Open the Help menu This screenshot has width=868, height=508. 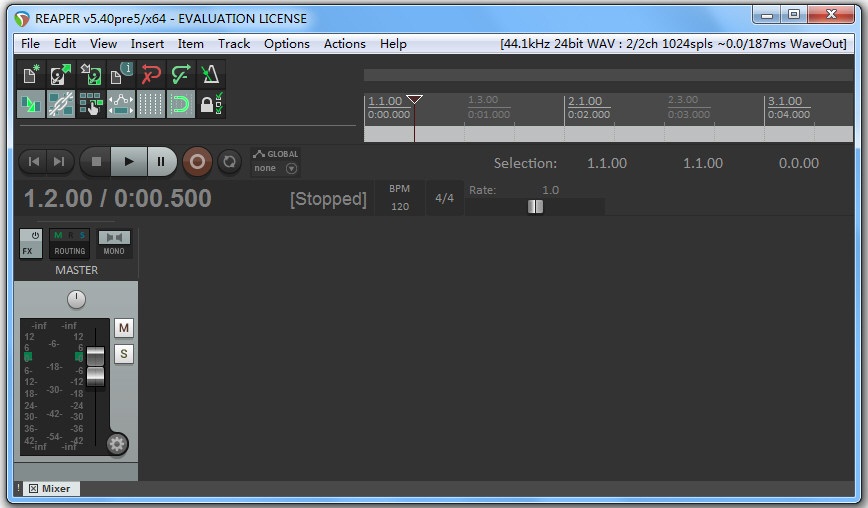393,44
